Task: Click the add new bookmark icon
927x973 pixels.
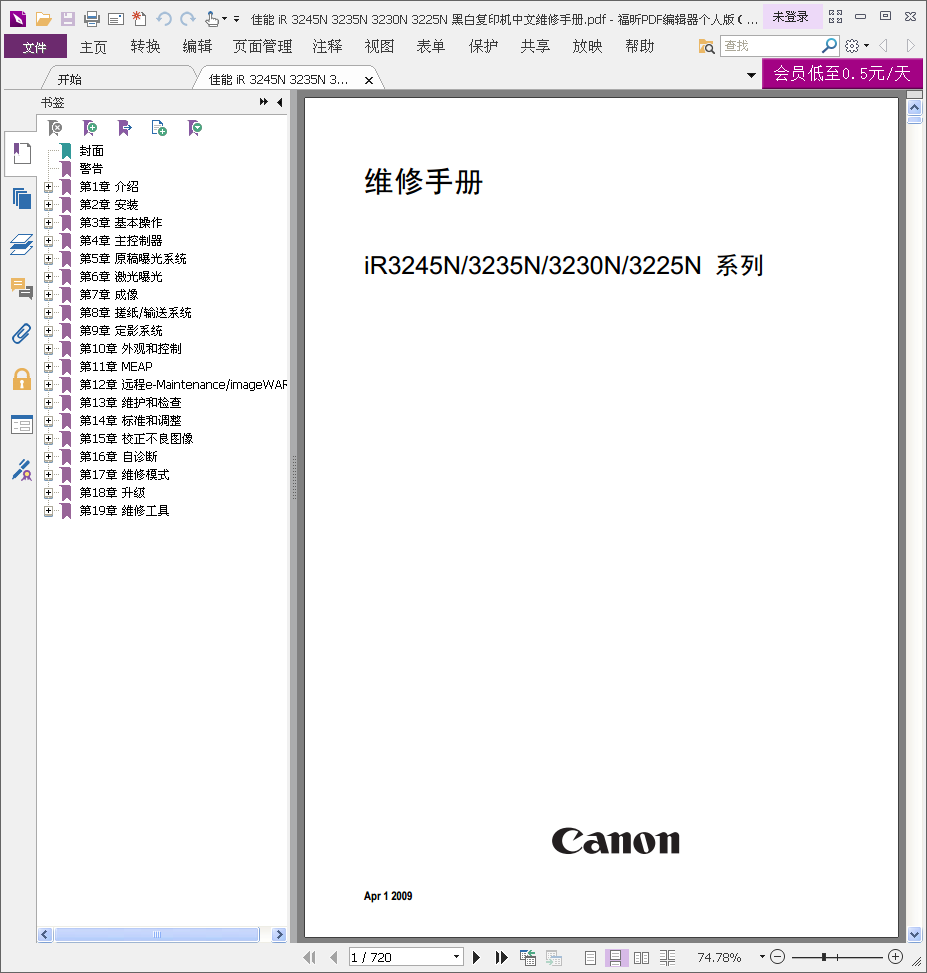Action: point(90,128)
